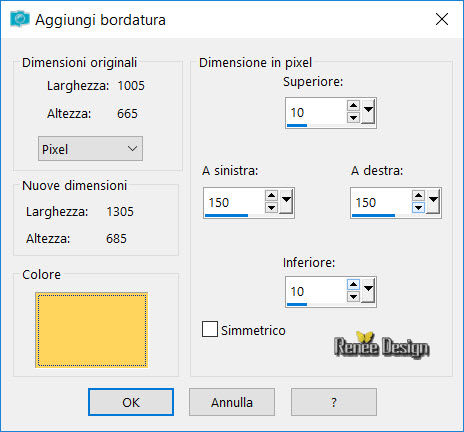Click inside the Superiore value field
This screenshot has width=464, height=432.
pos(316,113)
